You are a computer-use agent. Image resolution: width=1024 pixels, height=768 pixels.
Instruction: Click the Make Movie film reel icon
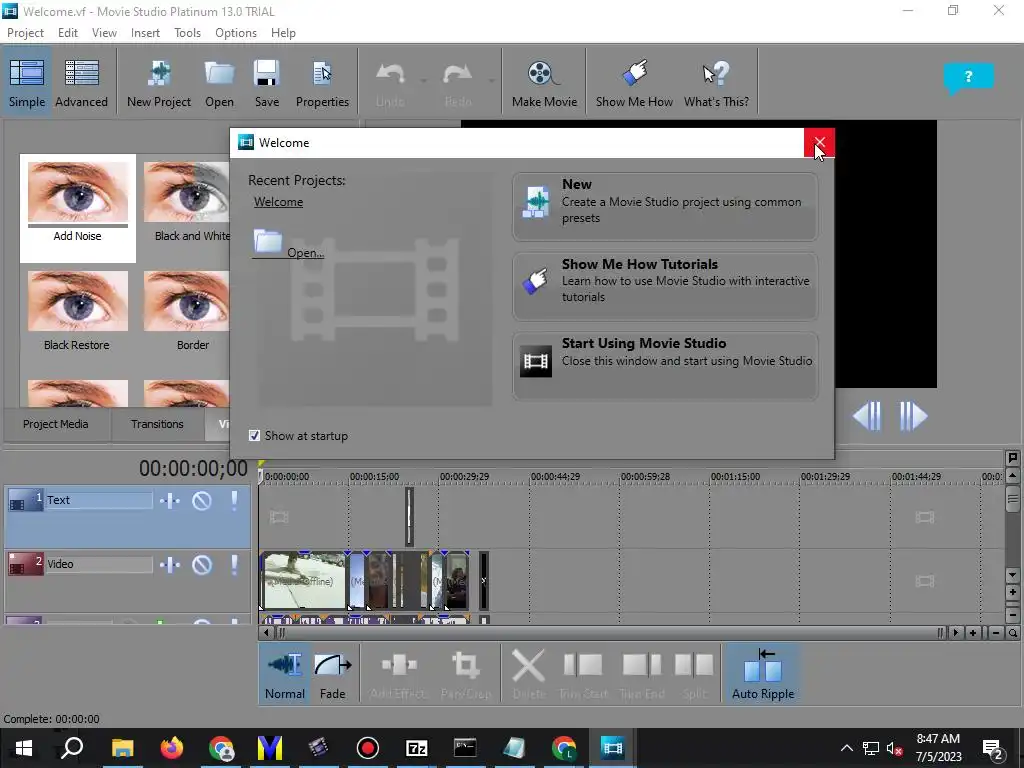click(544, 82)
